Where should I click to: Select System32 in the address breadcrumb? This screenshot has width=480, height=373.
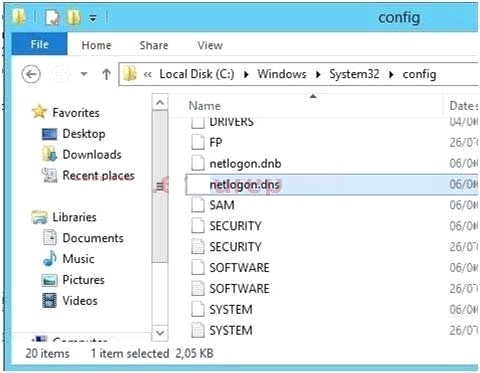coord(354,74)
